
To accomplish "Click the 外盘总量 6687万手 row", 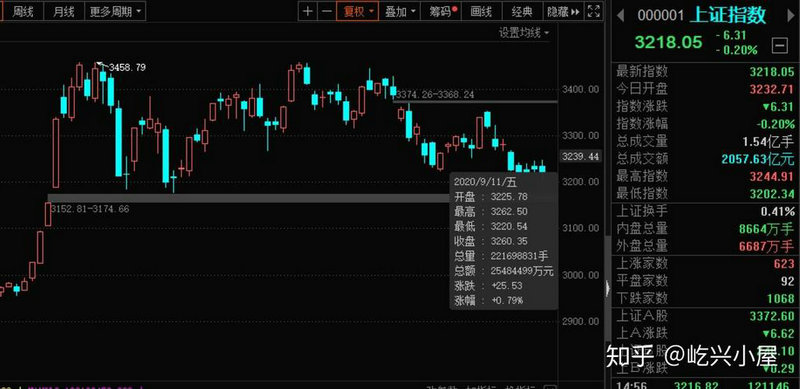I will [x=706, y=246].
